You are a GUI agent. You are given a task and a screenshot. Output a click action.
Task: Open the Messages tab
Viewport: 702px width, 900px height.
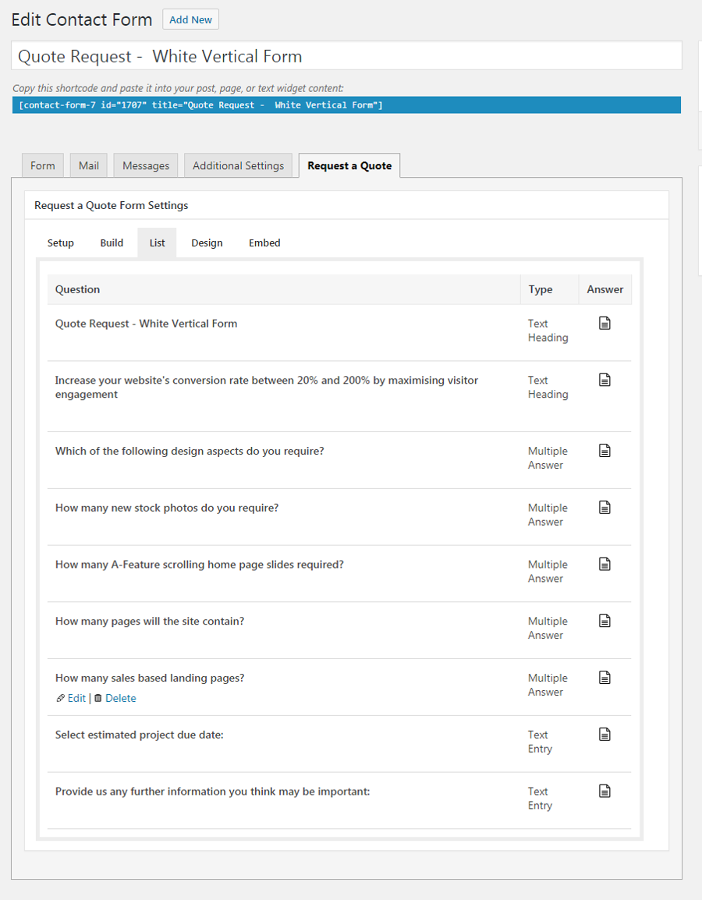[x=146, y=166]
